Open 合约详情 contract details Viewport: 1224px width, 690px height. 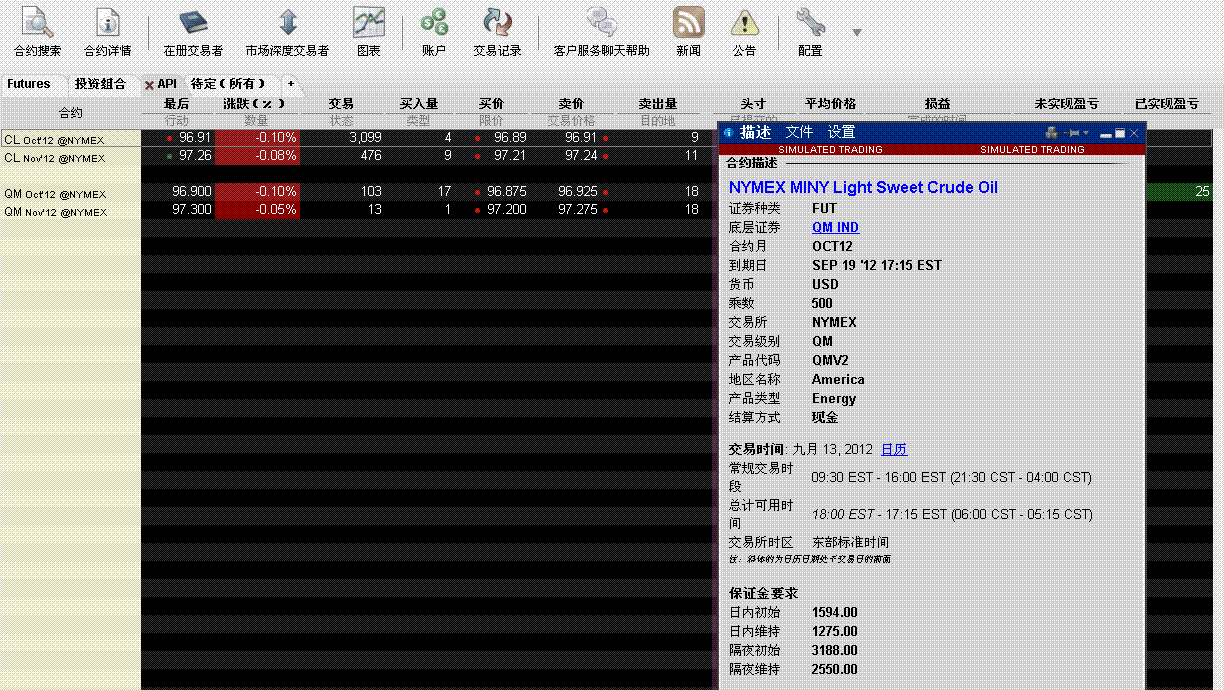point(107,31)
